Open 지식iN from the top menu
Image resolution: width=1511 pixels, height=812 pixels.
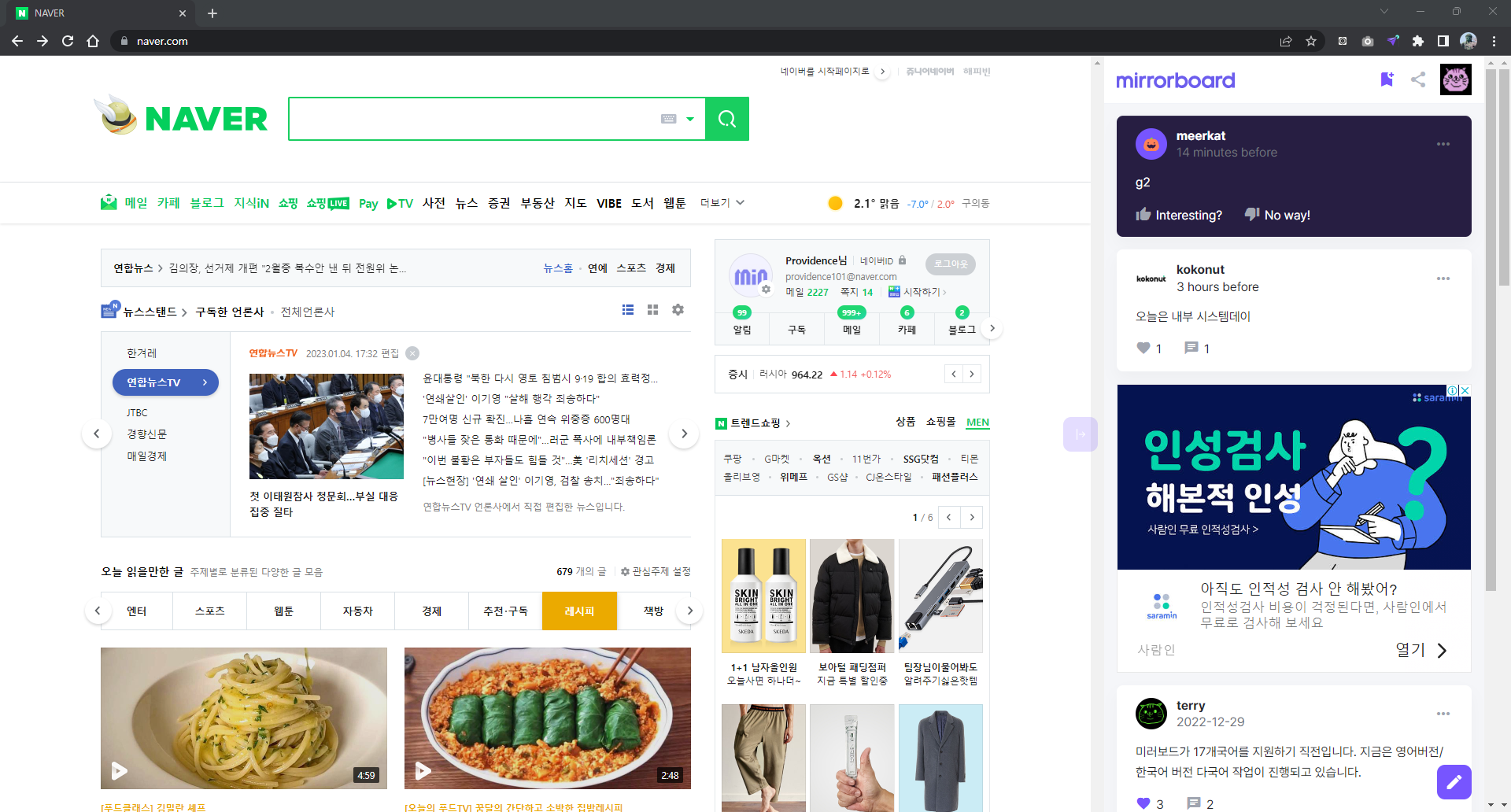click(x=251, y=203)
